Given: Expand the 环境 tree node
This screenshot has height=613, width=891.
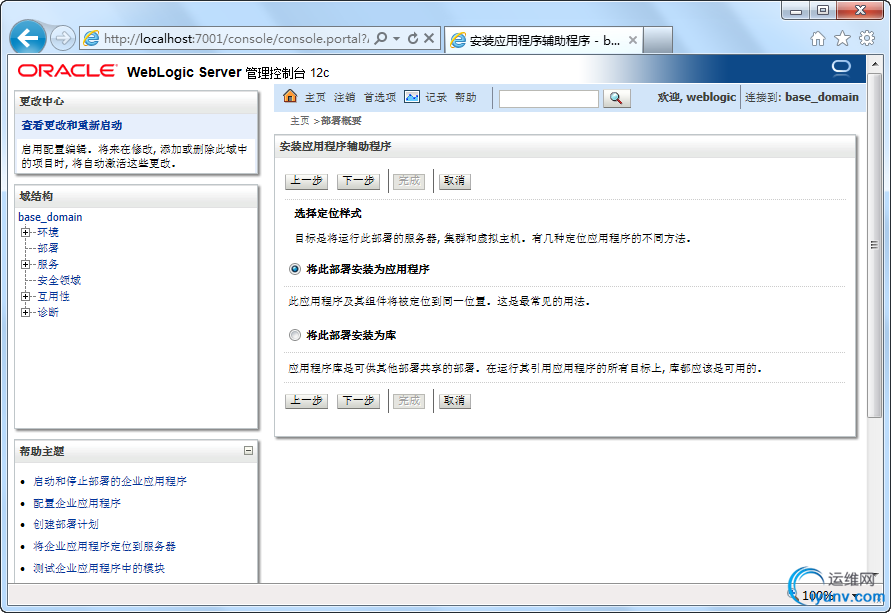Looking at the screenshot, I should pos(25,232).
